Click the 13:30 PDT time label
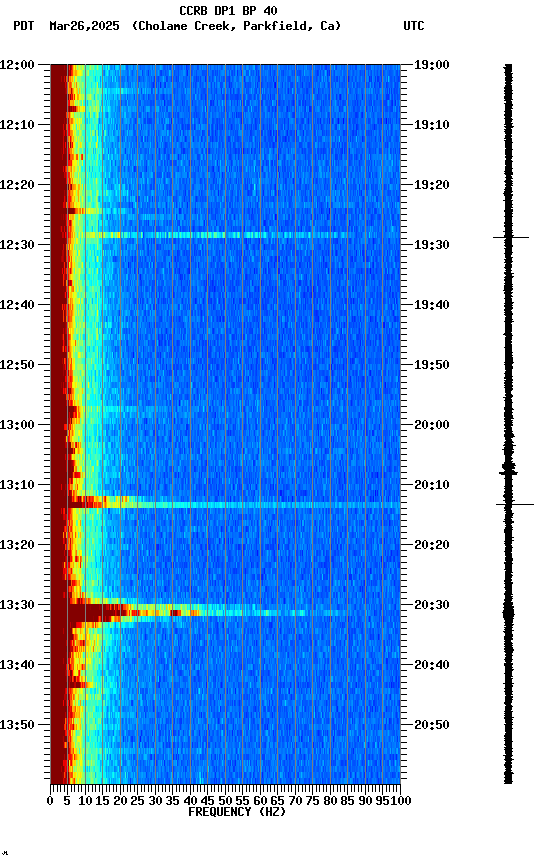This screenshot has height=864, width=552. (x=17, y=606)
